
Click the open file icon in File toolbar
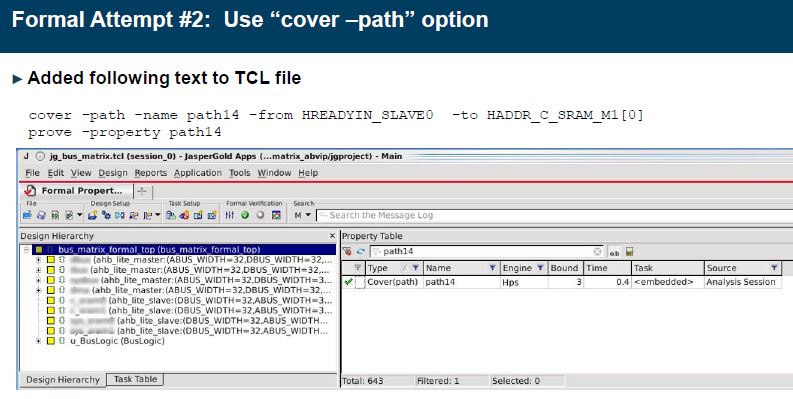27,215
